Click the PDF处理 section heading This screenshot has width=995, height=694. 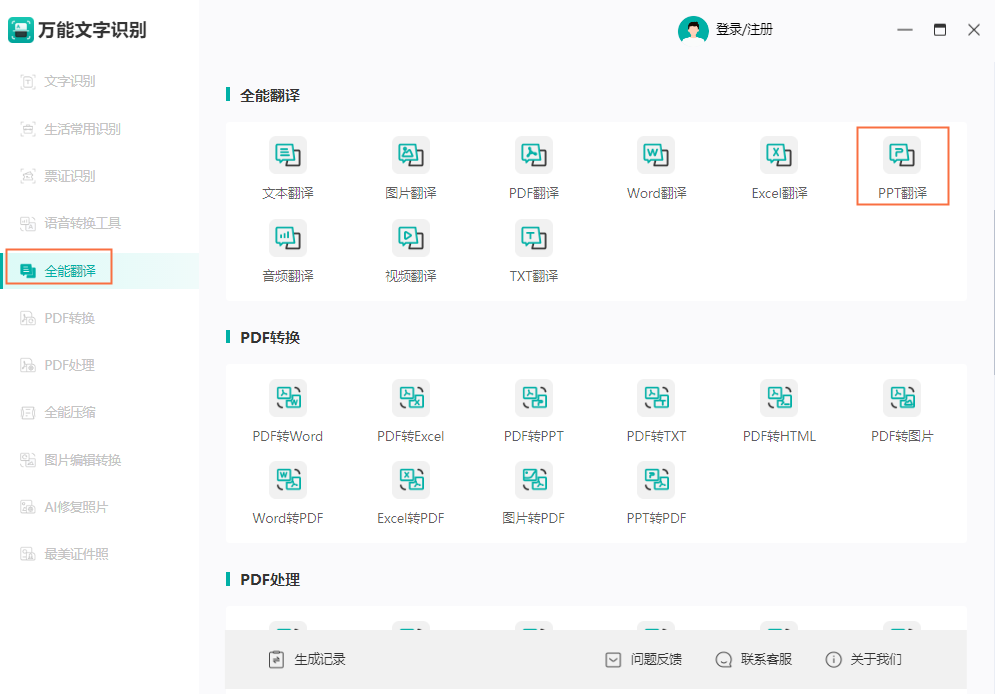270,579
